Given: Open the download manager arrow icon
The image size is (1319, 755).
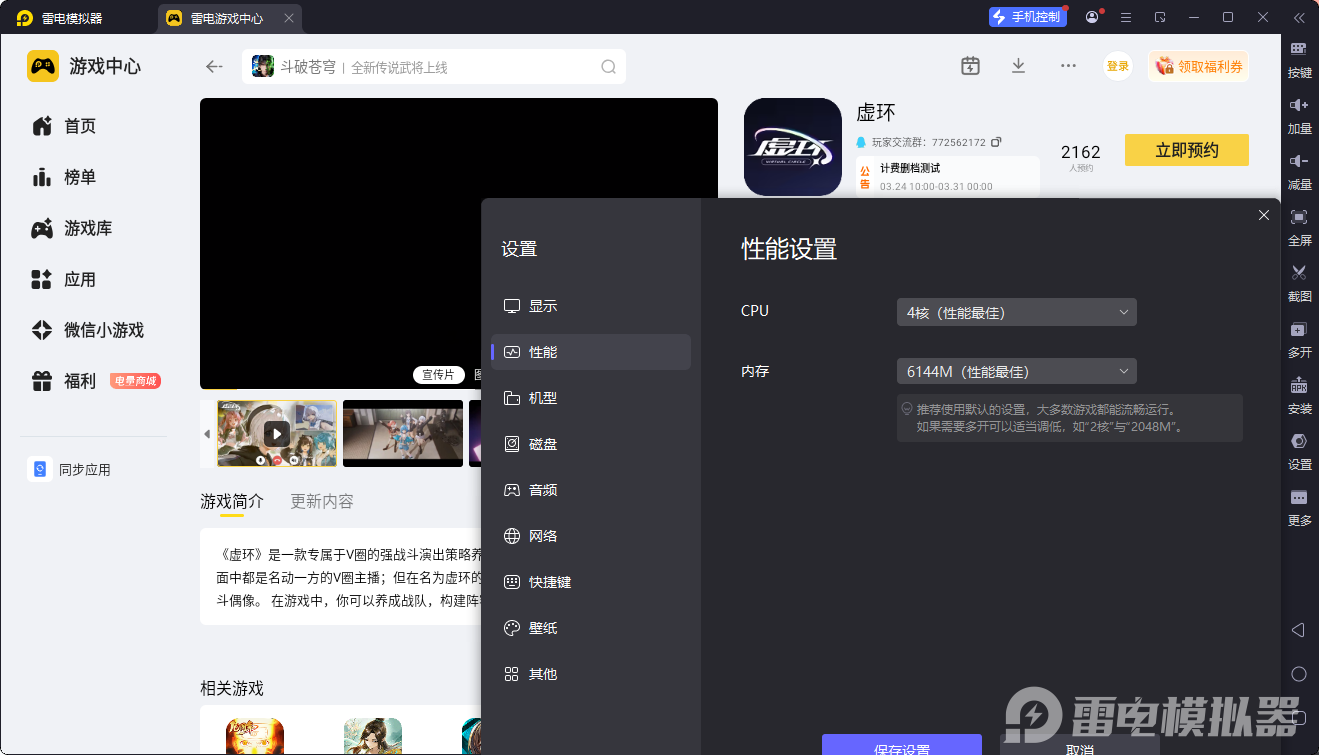Looking at the screenshot, I should (1018, 66).
